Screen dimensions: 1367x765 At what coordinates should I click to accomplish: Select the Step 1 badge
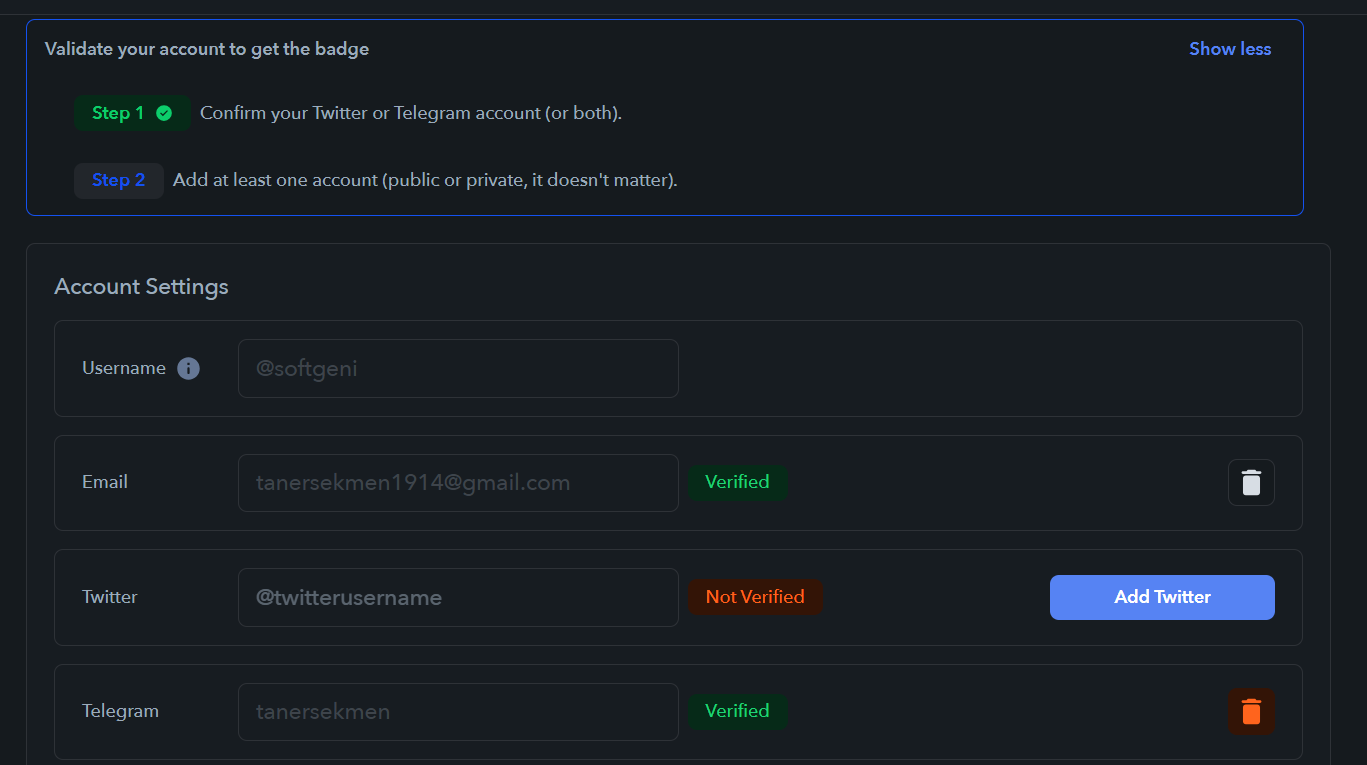click(132, 113)
